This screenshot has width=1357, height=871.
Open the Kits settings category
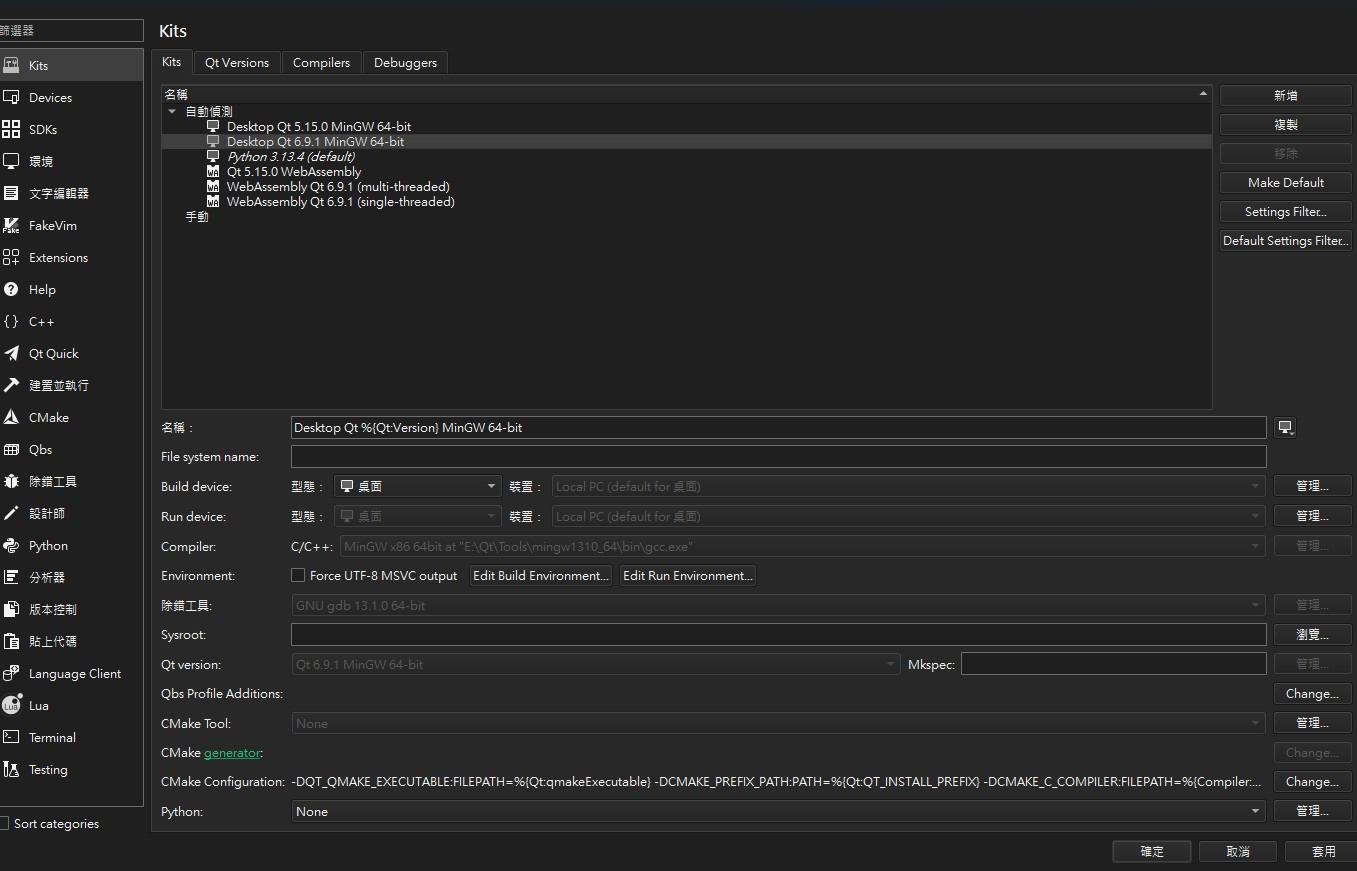(71, 65)
